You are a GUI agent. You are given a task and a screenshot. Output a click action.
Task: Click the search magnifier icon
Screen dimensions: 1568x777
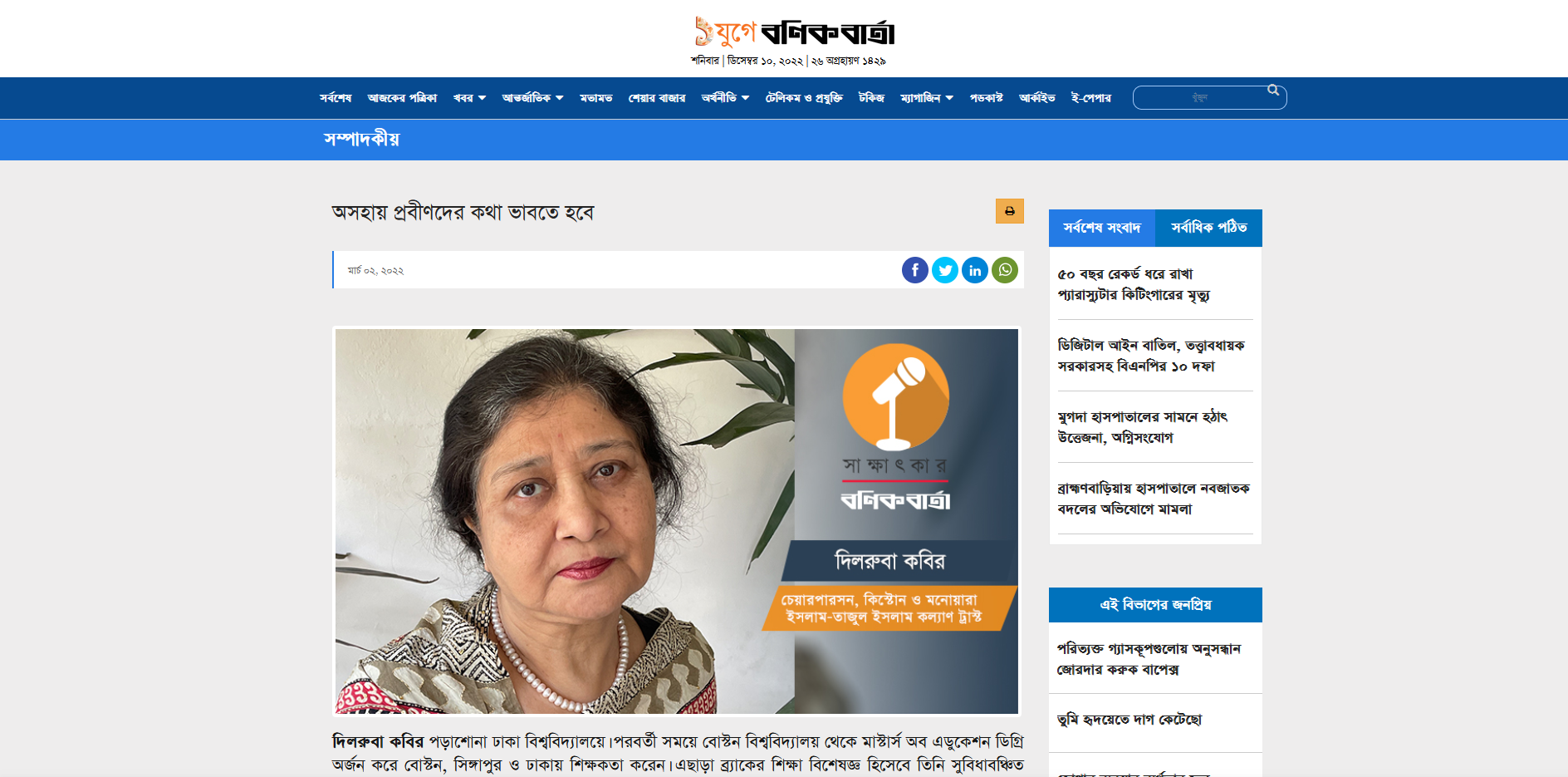(1273, 91)
